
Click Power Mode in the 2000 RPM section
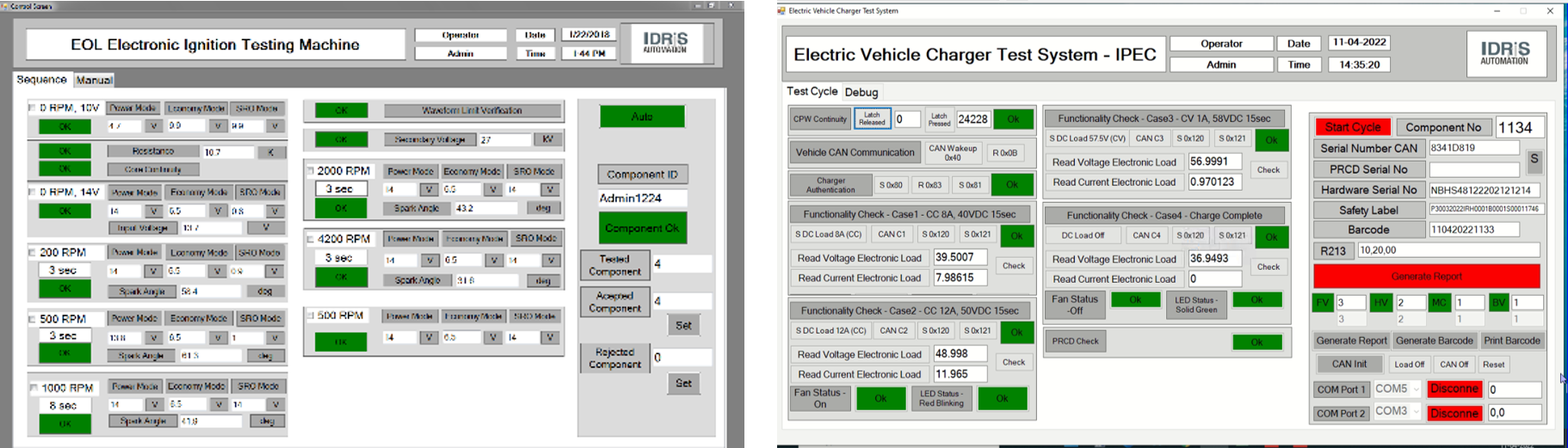(x=410, y=171)
